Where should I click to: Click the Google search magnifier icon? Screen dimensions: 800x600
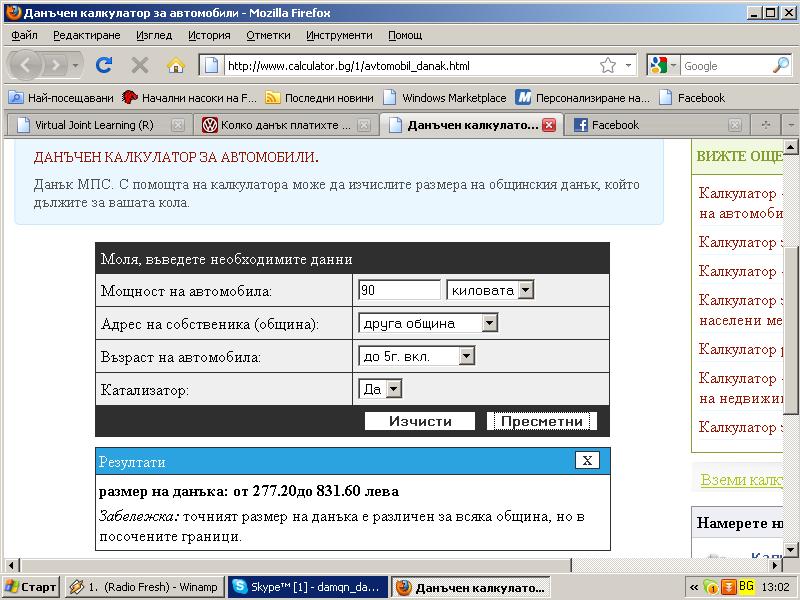781,66
